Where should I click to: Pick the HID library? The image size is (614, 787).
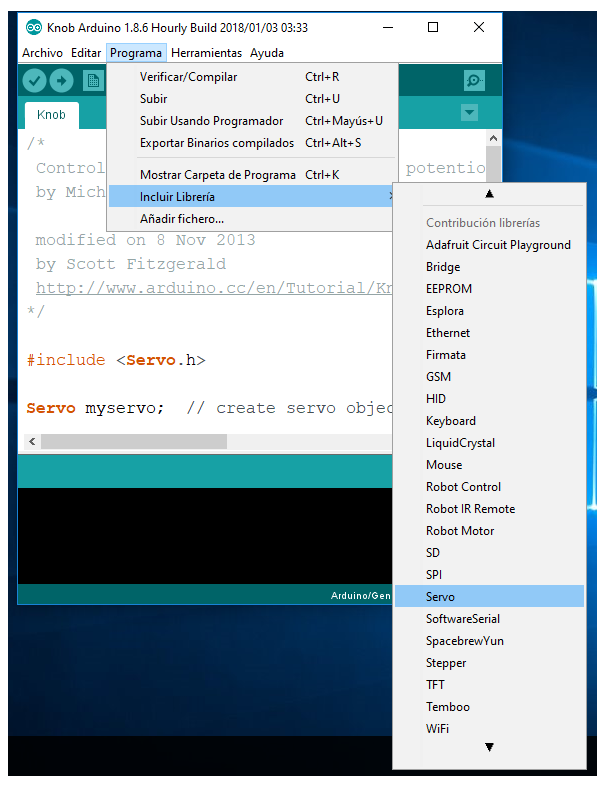click(x=489, y=399)
